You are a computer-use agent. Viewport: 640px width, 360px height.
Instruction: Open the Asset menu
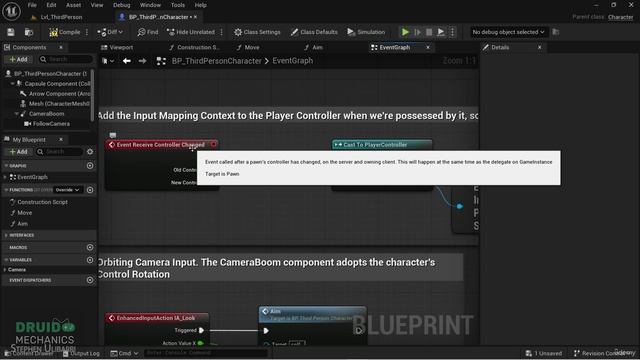(73, 5)
